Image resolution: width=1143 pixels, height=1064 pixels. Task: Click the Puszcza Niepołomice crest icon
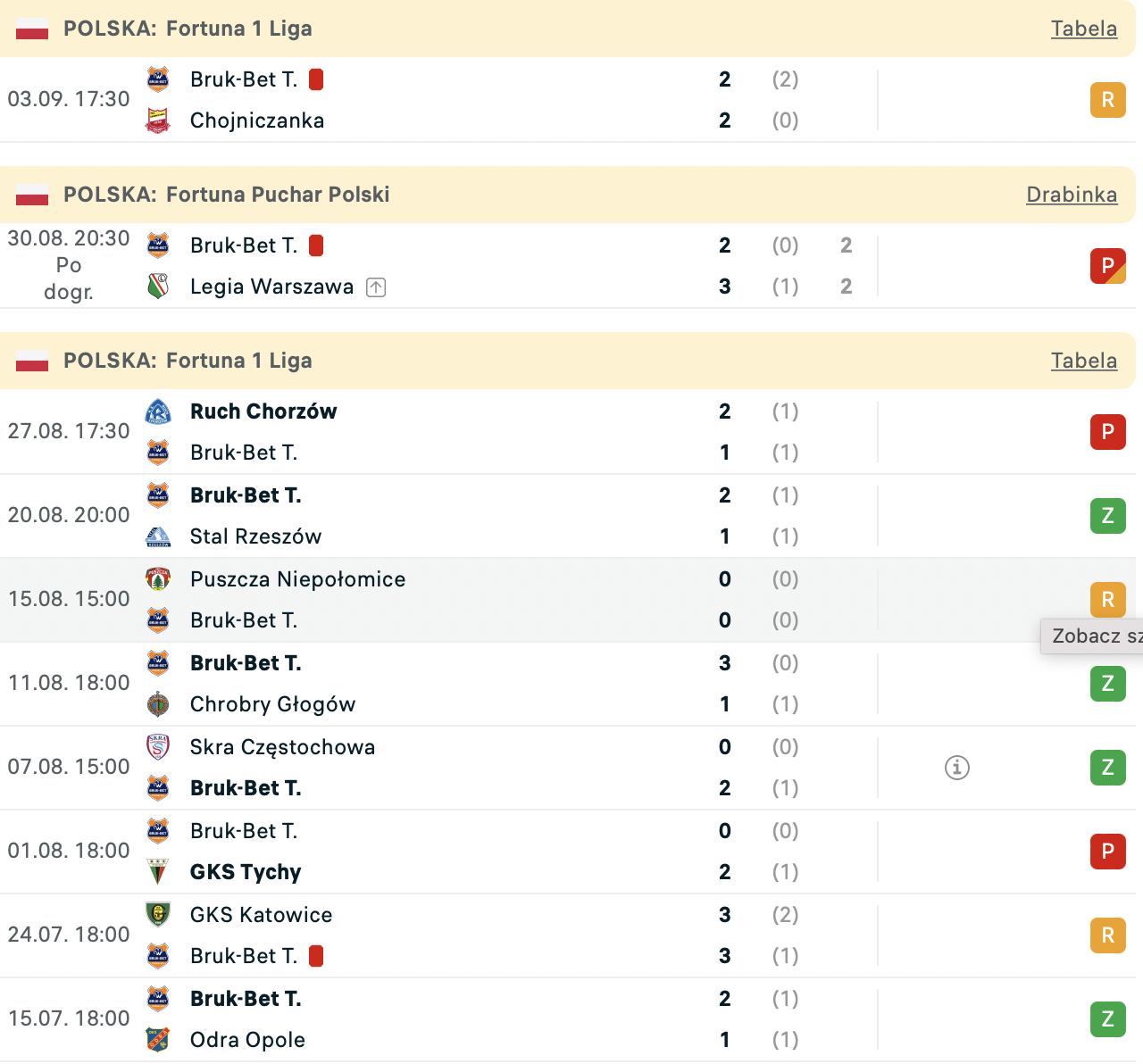click(158, 579)
